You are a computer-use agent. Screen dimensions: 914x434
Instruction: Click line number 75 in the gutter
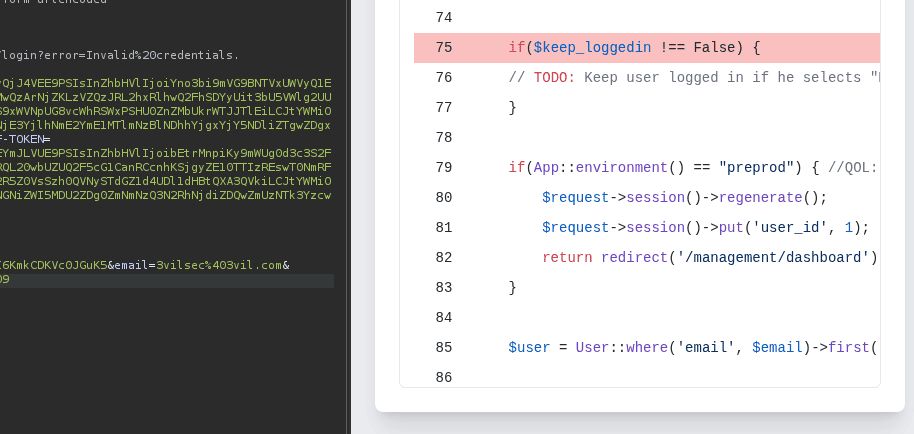[443, 47]
